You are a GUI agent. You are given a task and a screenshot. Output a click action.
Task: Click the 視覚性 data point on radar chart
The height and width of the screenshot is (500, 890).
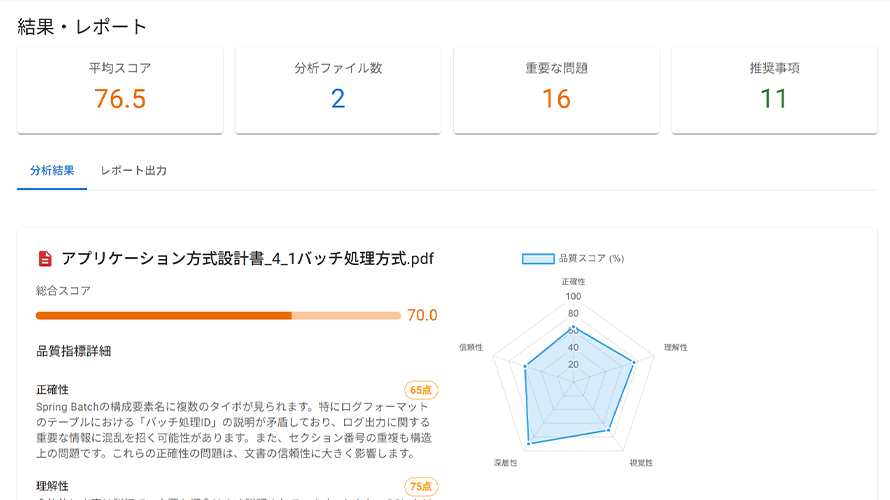(x=608, y=430)
